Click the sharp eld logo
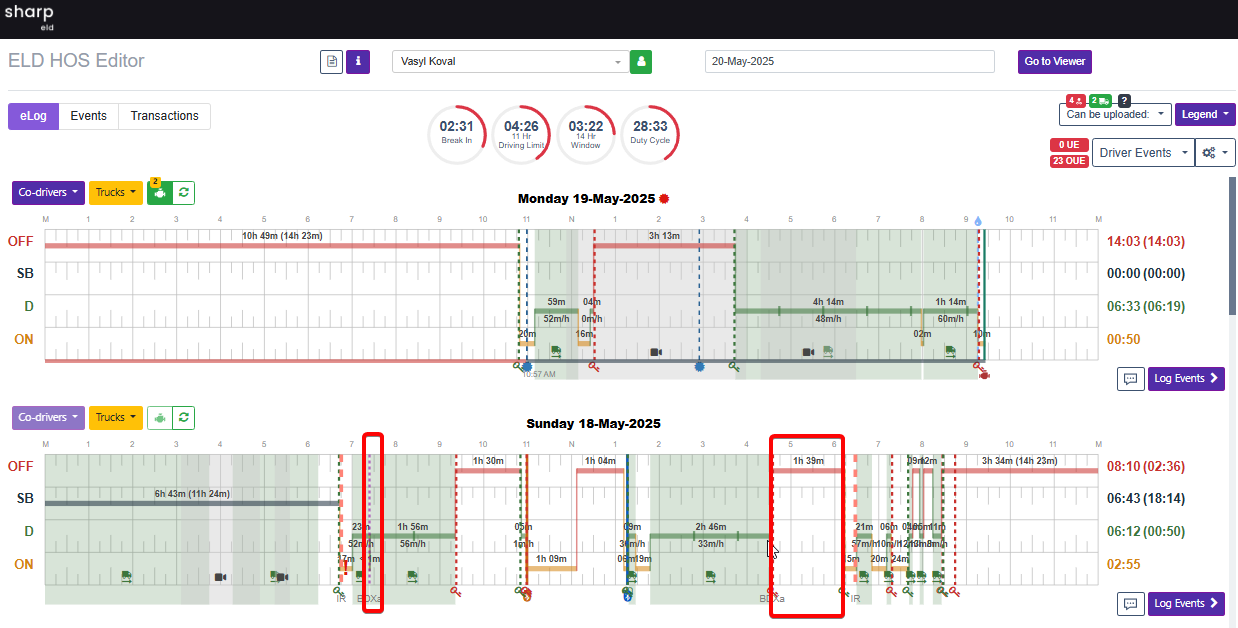 29,18
